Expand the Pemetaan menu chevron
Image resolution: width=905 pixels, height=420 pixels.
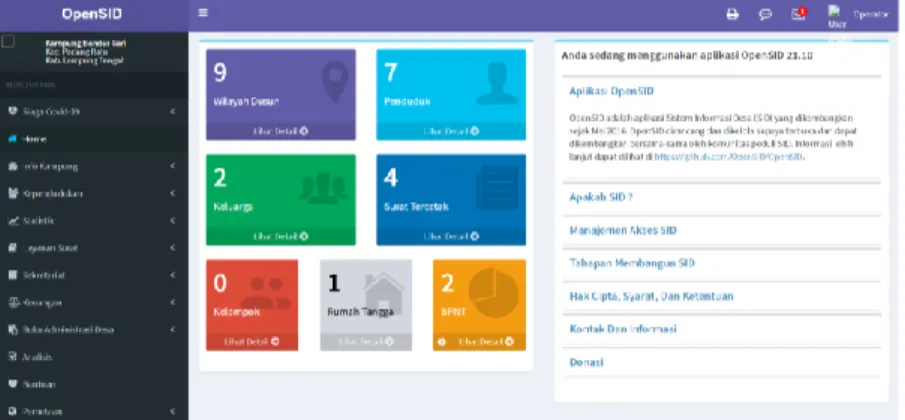tap(173, 411)
